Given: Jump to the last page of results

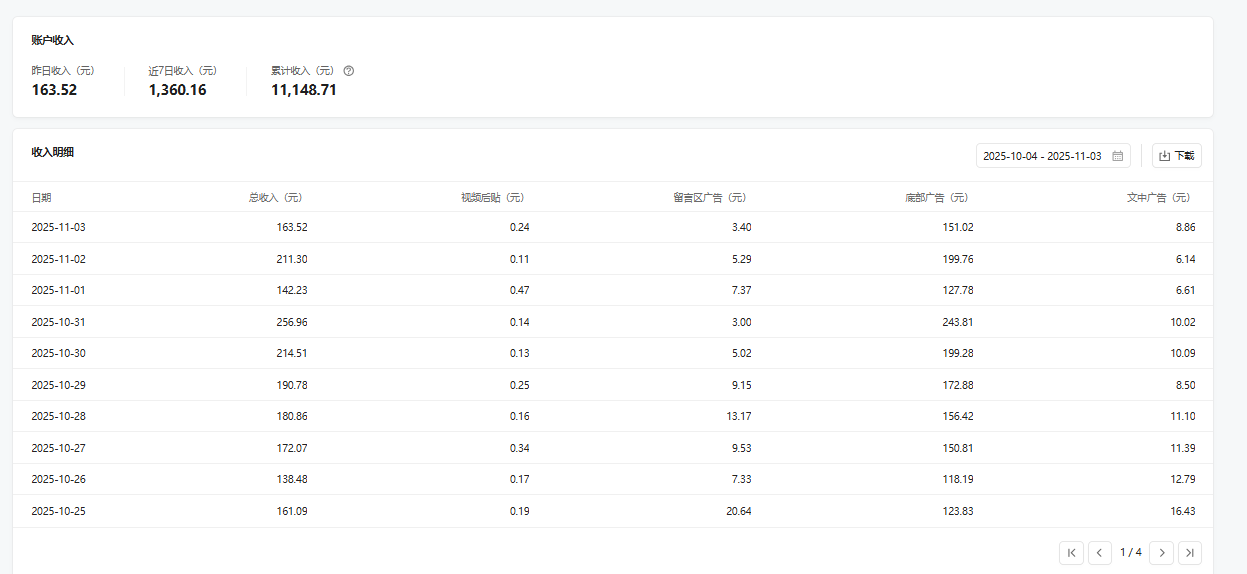Looking at the screenshot, I should pos(1190,552).
